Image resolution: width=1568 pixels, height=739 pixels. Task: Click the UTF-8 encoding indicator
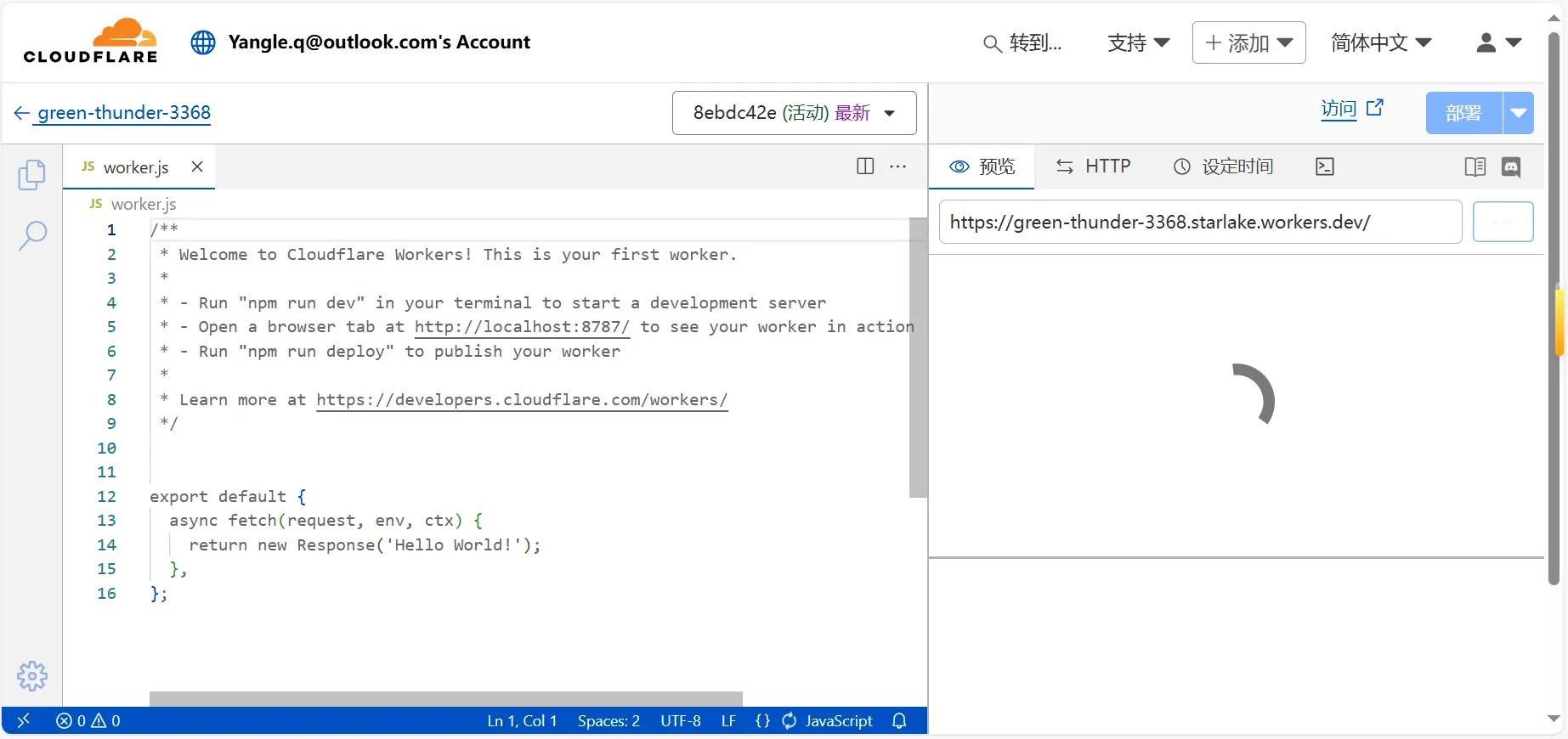click(x=681, y=720)
